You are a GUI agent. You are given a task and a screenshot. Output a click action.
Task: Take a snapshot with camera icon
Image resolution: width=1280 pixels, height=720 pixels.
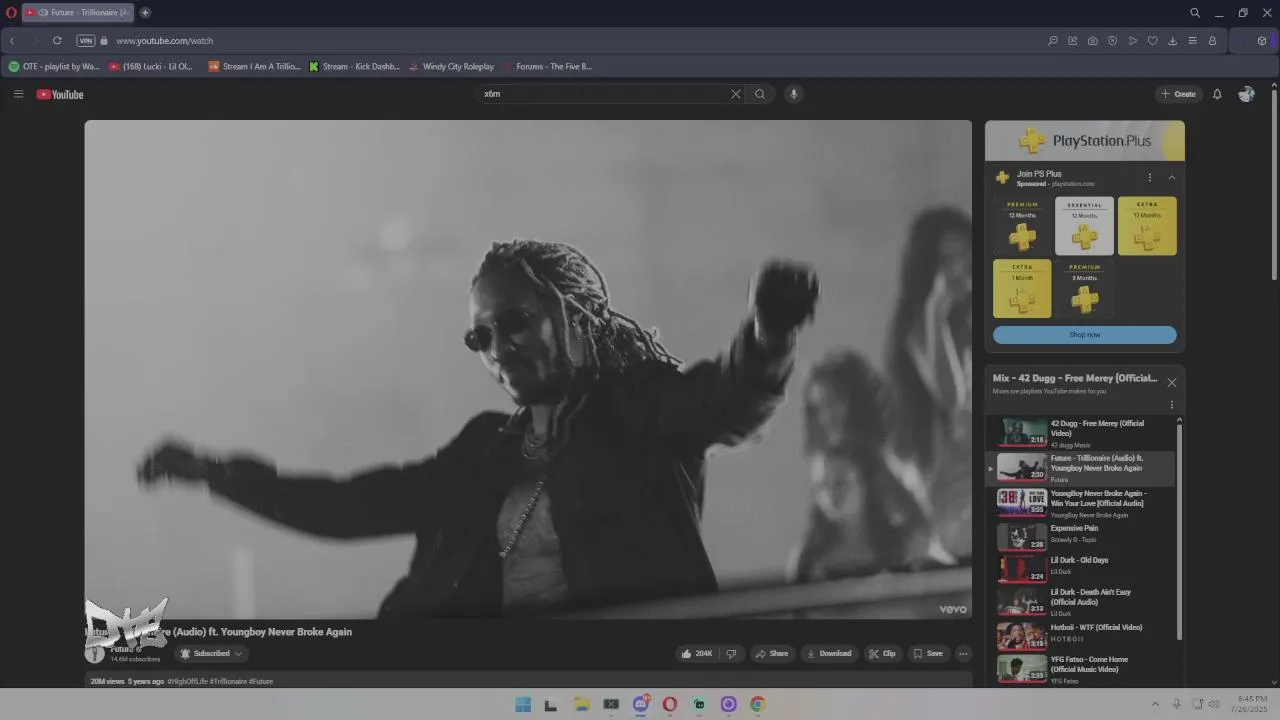[x=1092, y=41]
